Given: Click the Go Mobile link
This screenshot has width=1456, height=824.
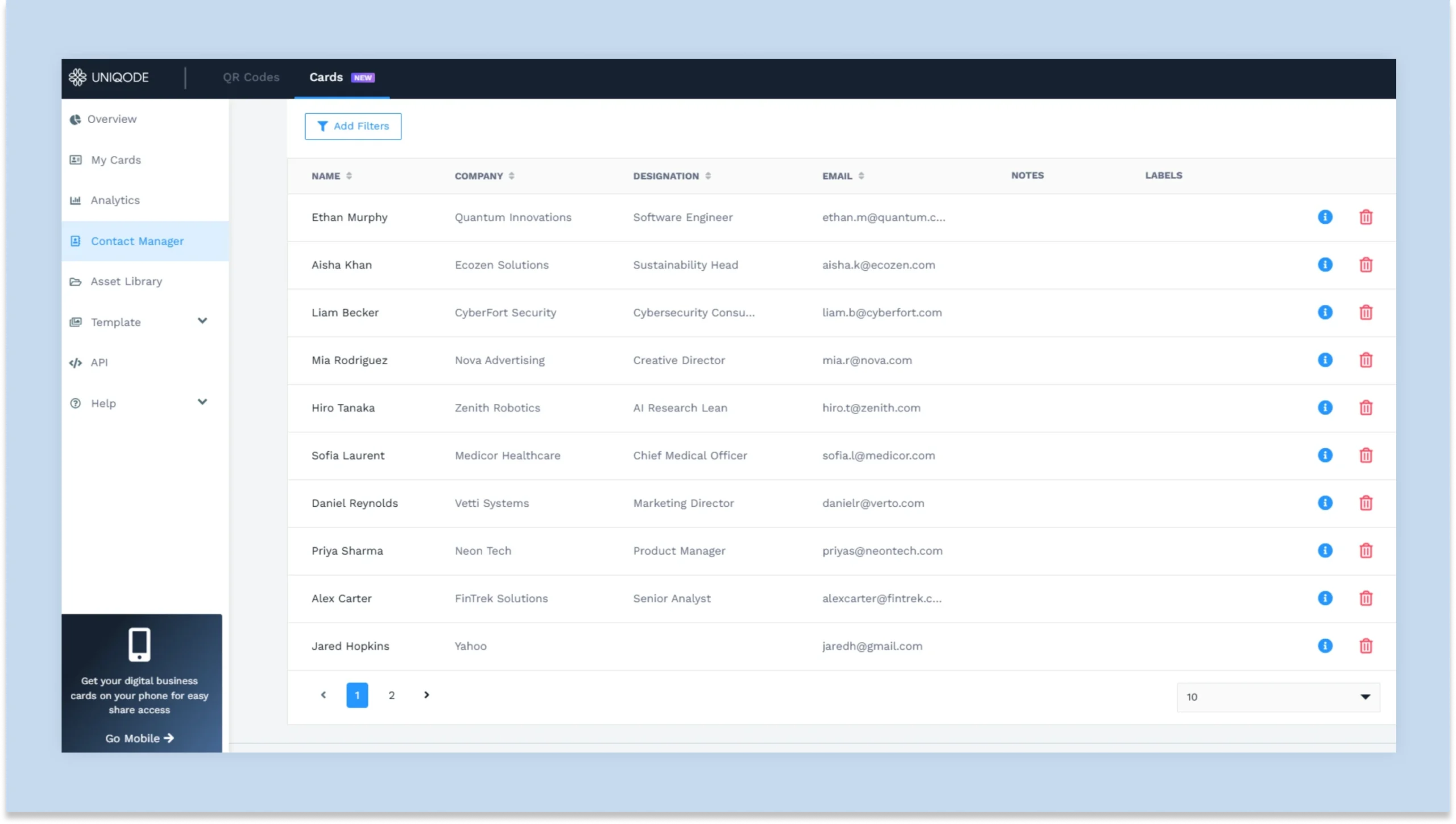Looking at the screenshot, I should tap(139, 738).
